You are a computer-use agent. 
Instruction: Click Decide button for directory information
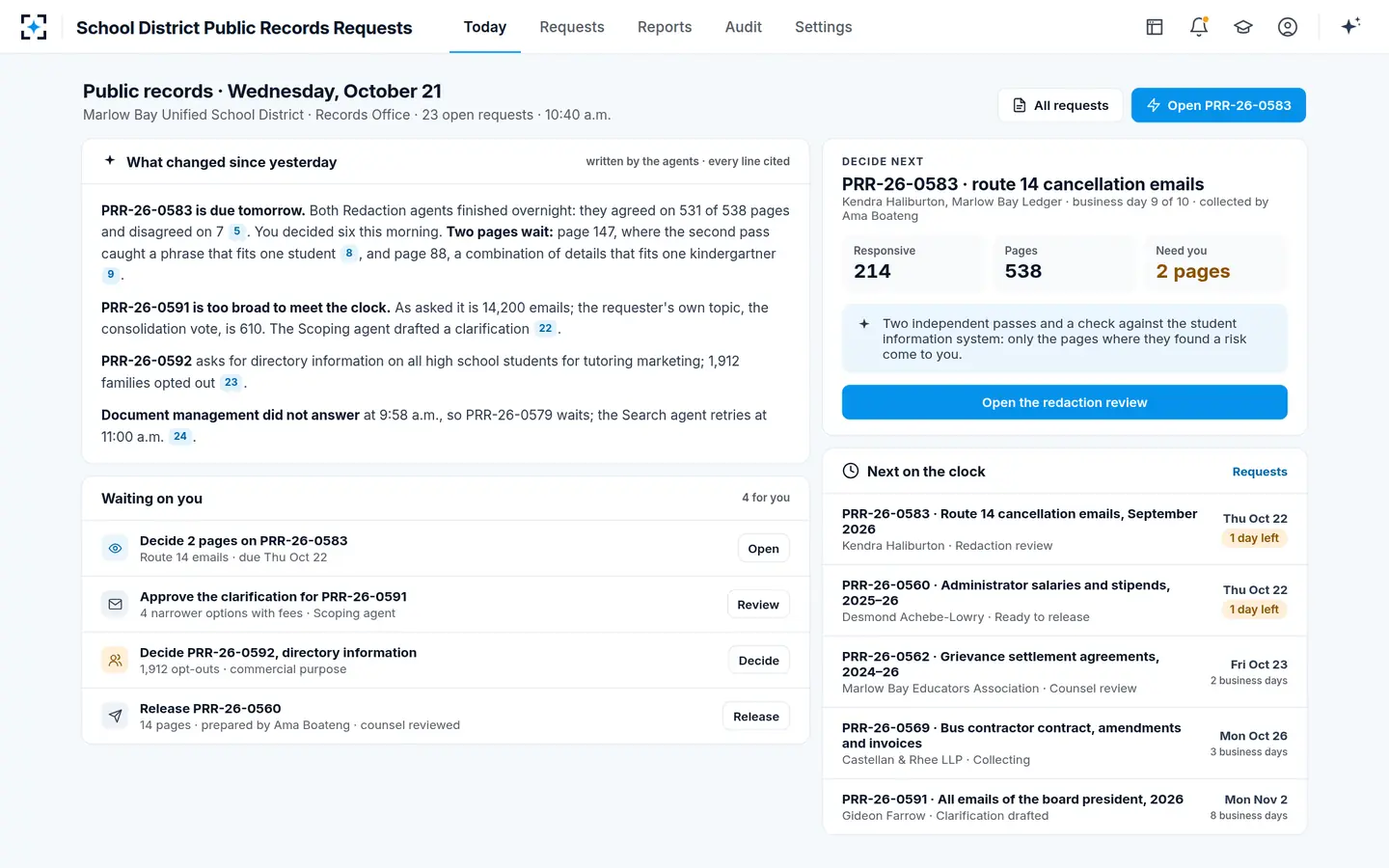pyautogui.click(x=758, y=661)
